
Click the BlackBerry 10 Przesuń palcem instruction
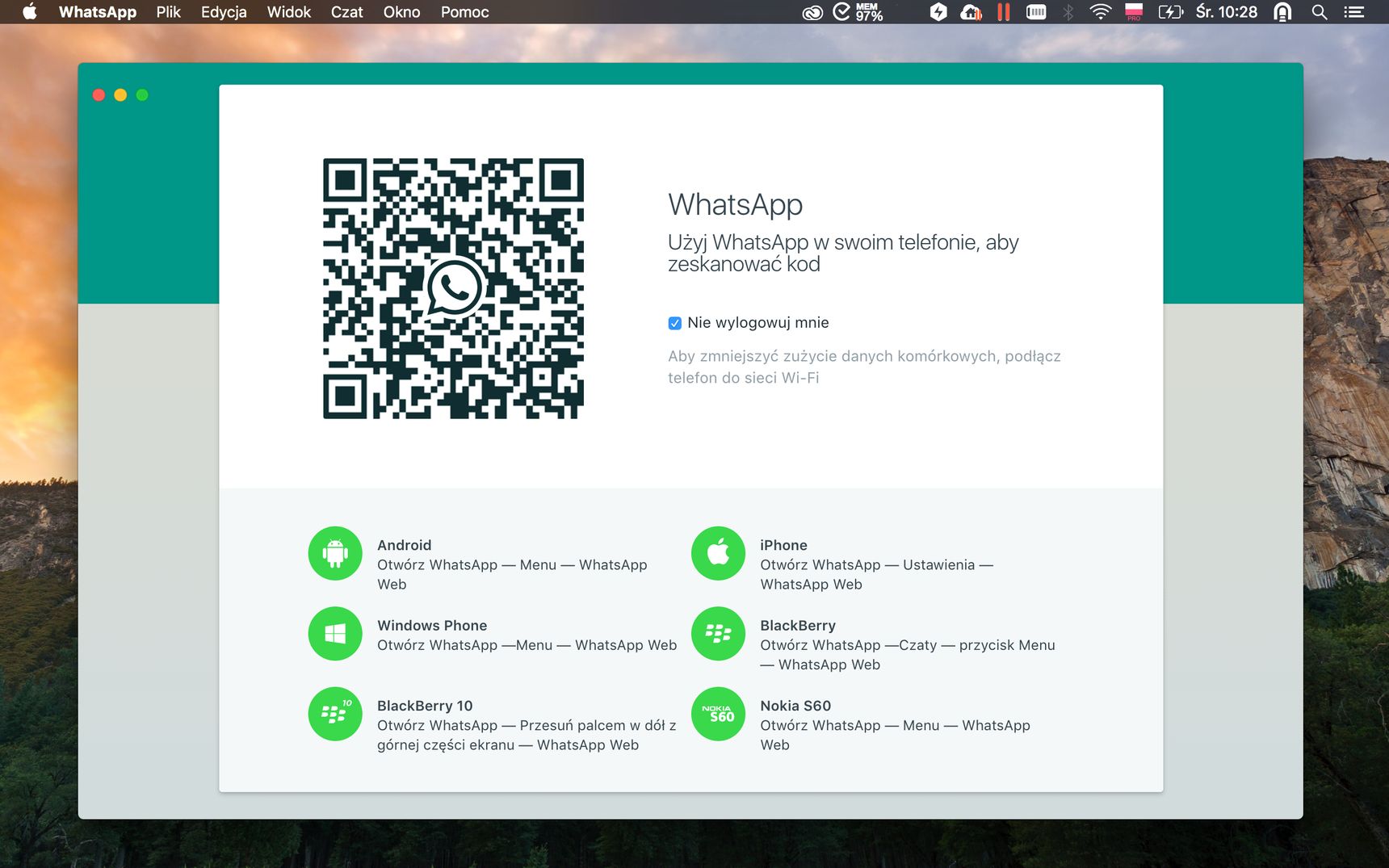527,735
